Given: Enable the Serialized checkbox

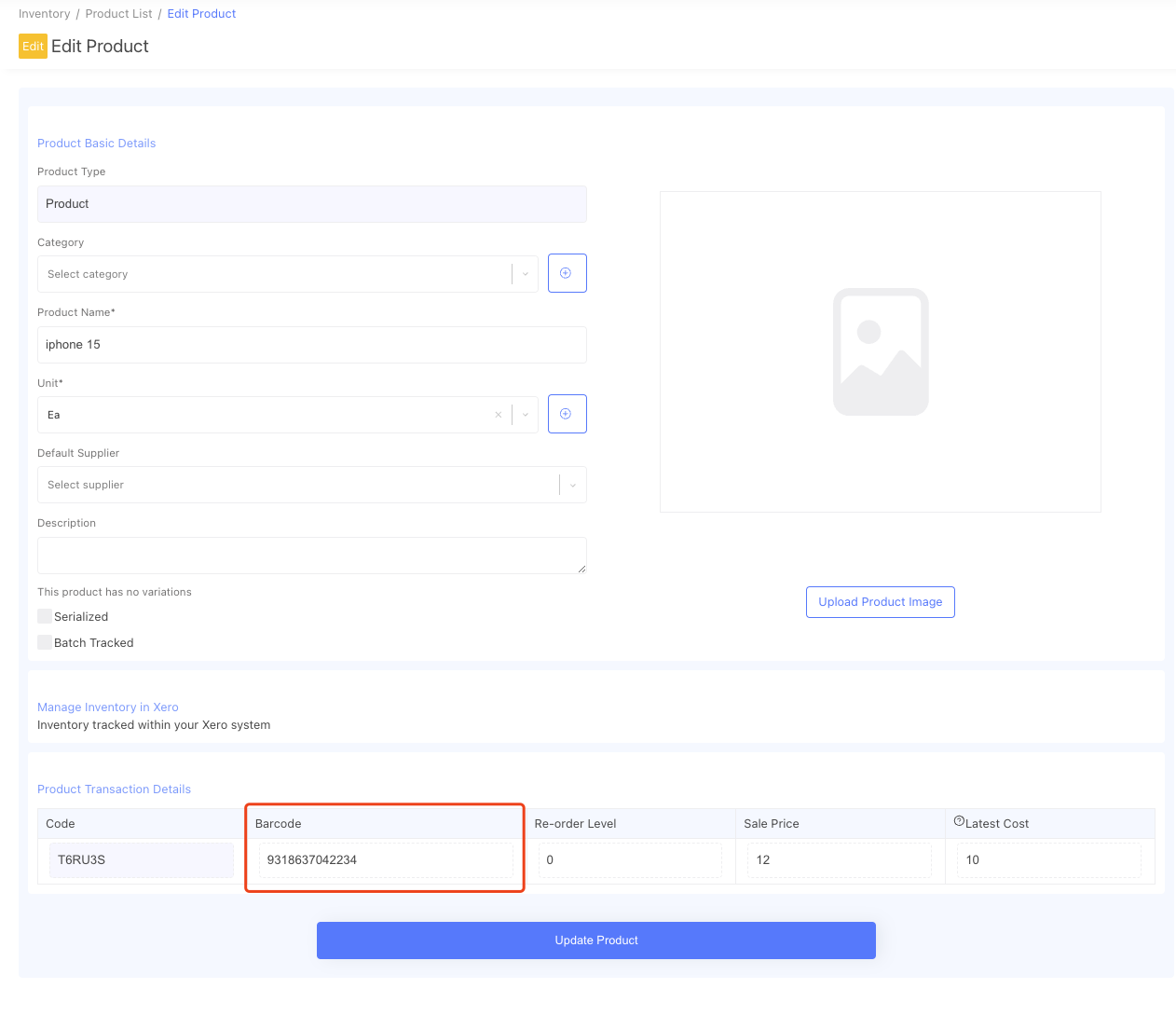Looking at the screenshot, I should (x=45, y=616).
